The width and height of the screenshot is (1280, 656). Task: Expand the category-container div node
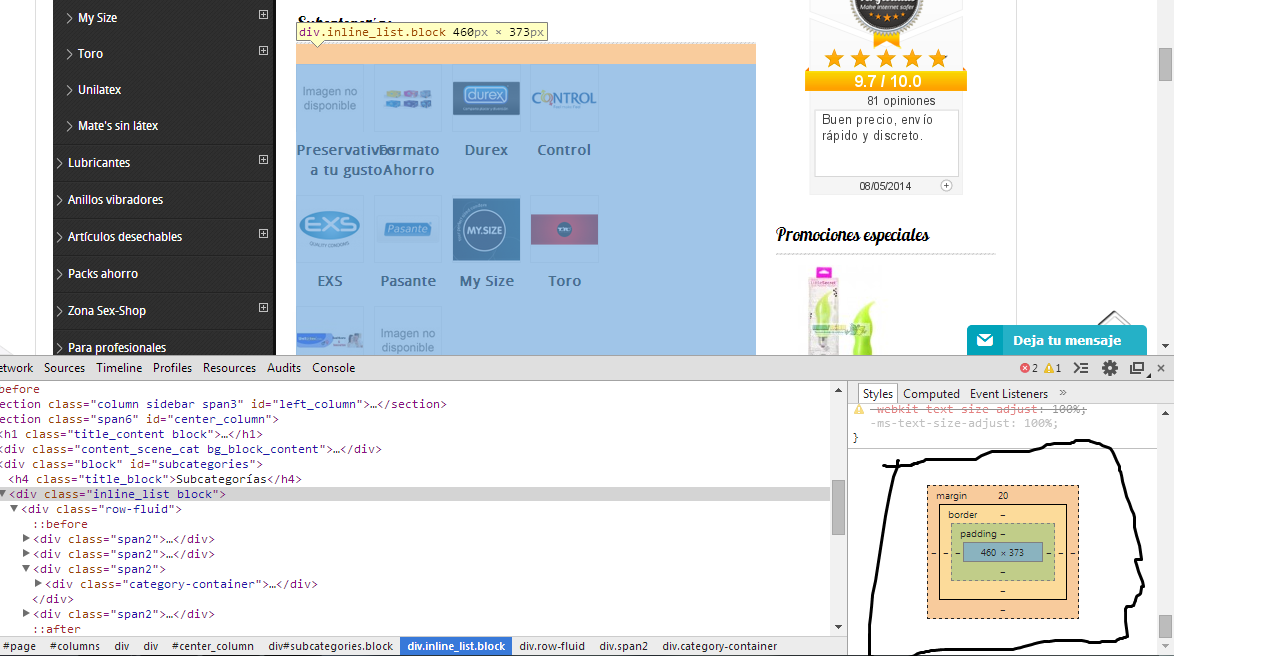point(38,584)
